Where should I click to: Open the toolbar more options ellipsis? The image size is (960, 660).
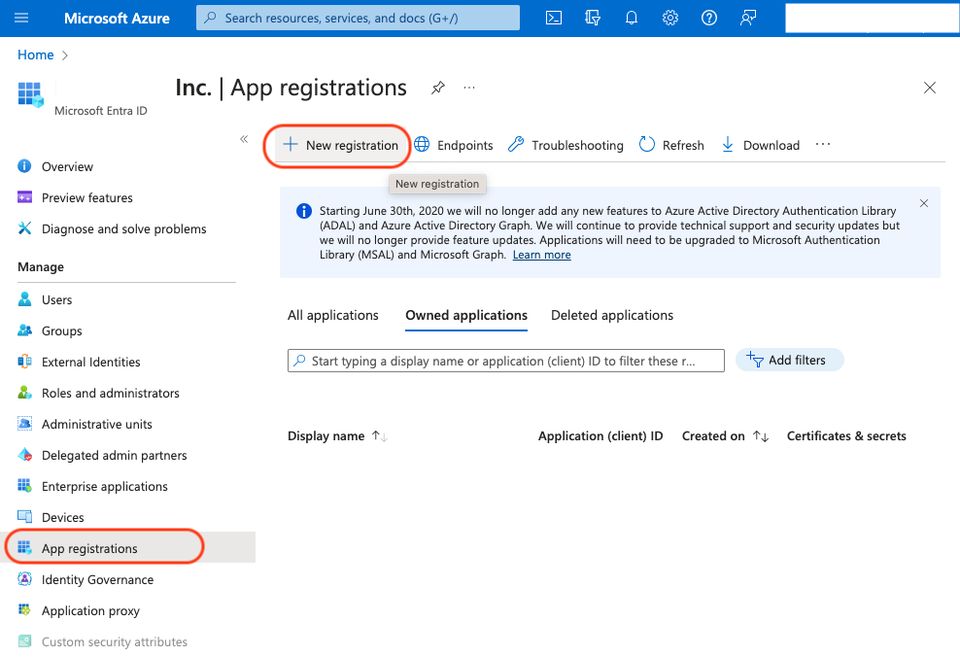coord(823,145)
